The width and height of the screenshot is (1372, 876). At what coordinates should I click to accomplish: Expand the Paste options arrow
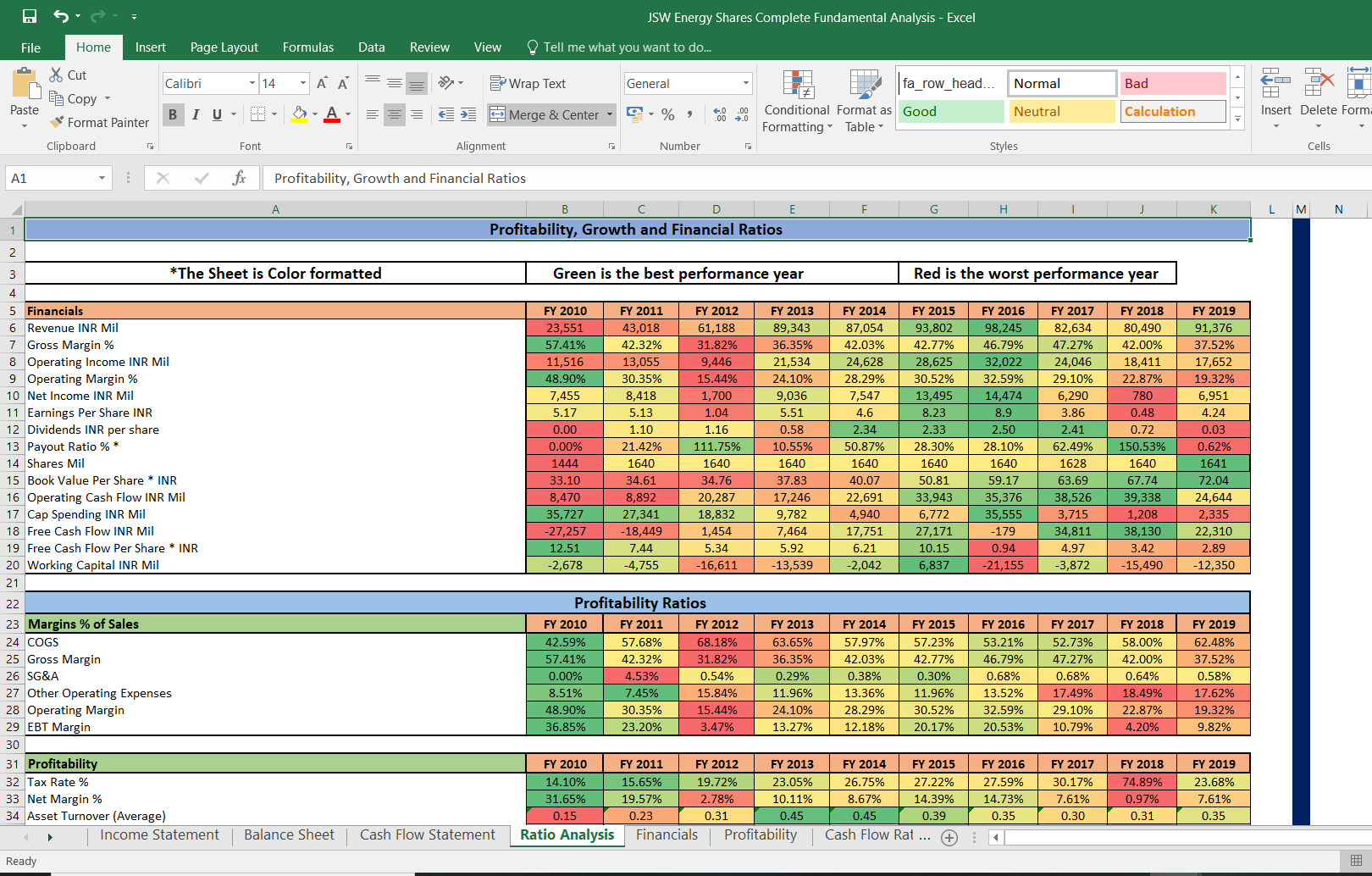pyautogui.click(x=25, y=126)
